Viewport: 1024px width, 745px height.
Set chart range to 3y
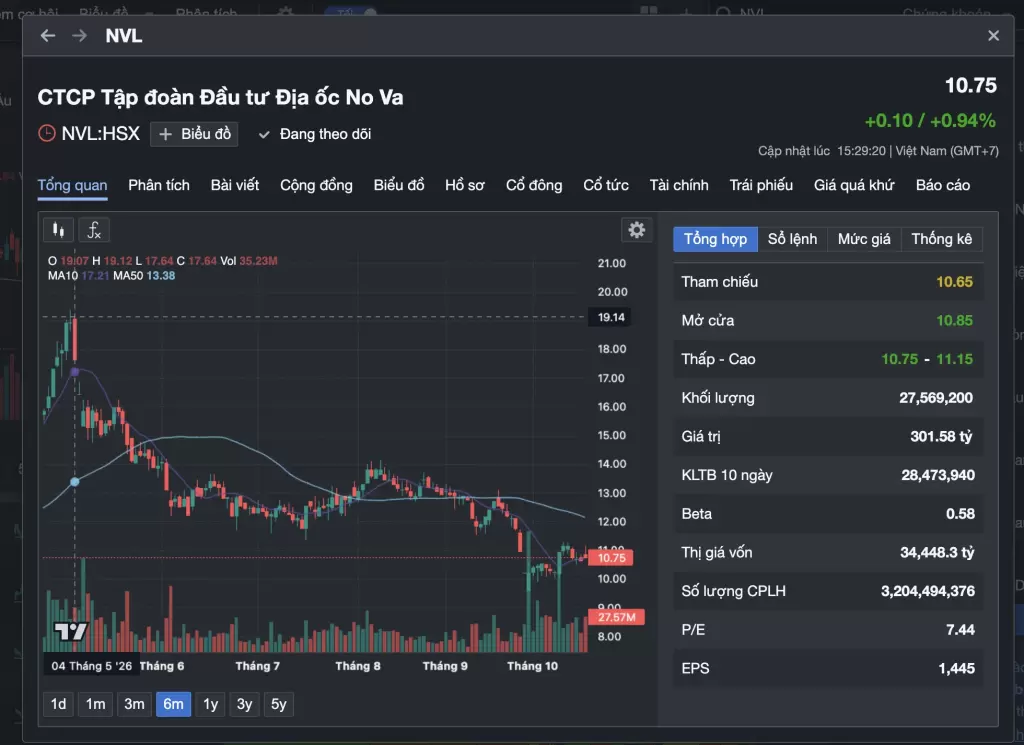click(244, 704)
